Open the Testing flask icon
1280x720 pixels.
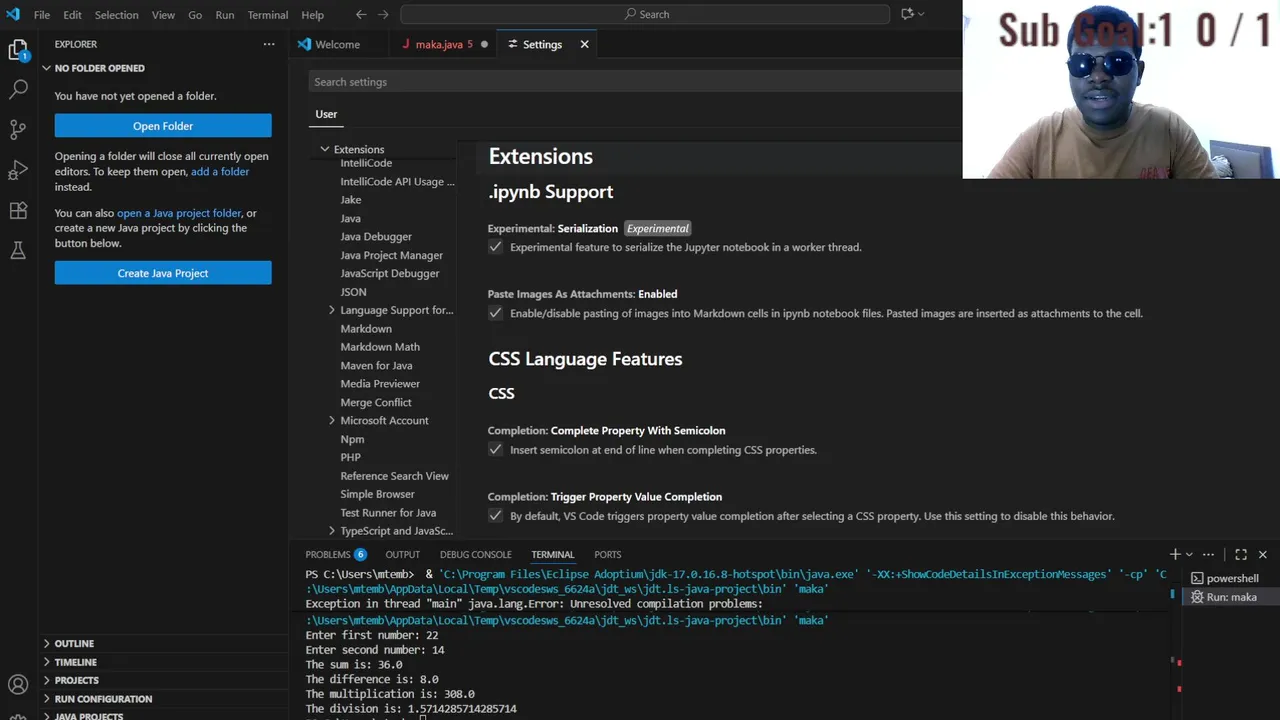[x=18, y=251]
